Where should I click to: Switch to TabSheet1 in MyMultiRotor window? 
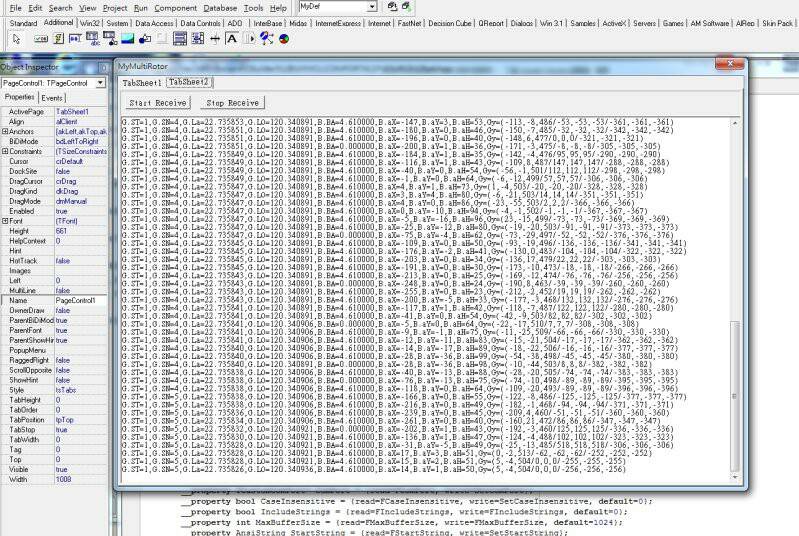(x=142, y=83)
